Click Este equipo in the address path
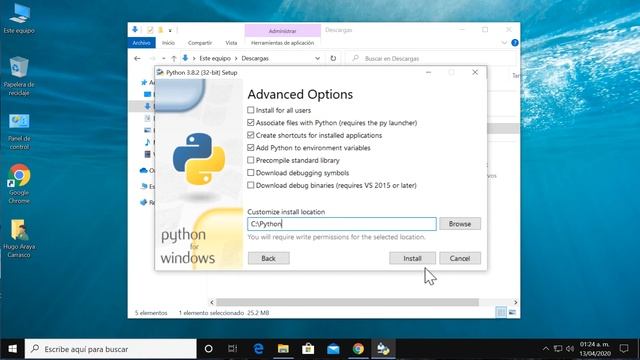The width and height of the screenshot is (640, 360). [x=215, y=58]
